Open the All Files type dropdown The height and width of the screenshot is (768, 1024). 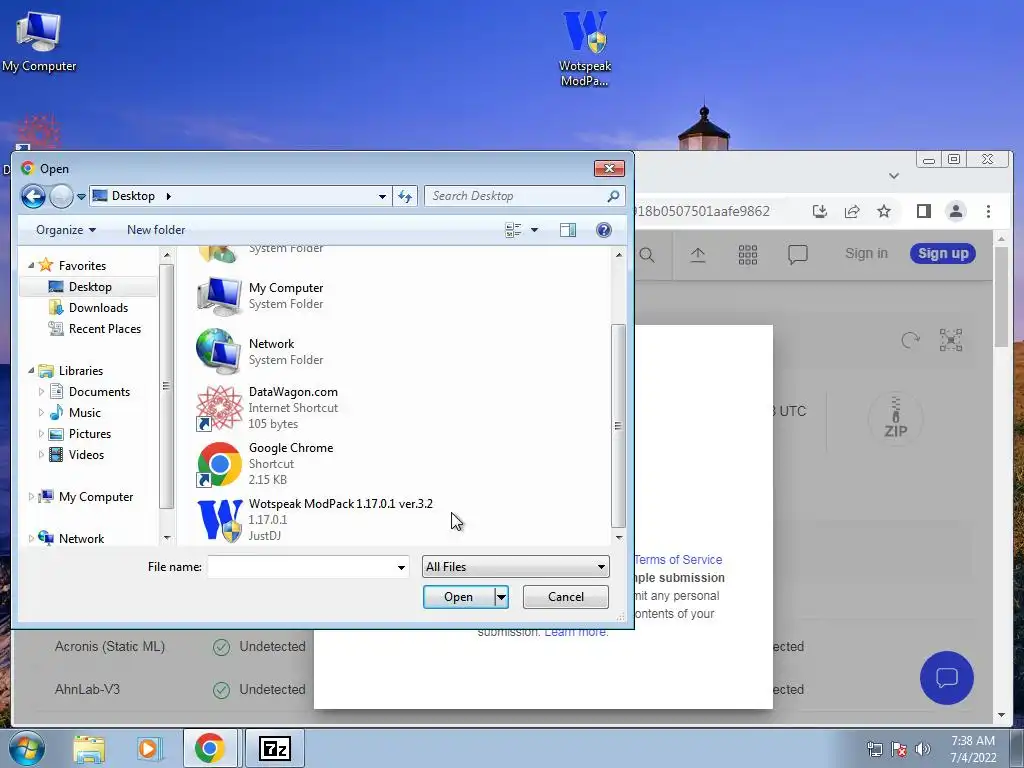515,567
